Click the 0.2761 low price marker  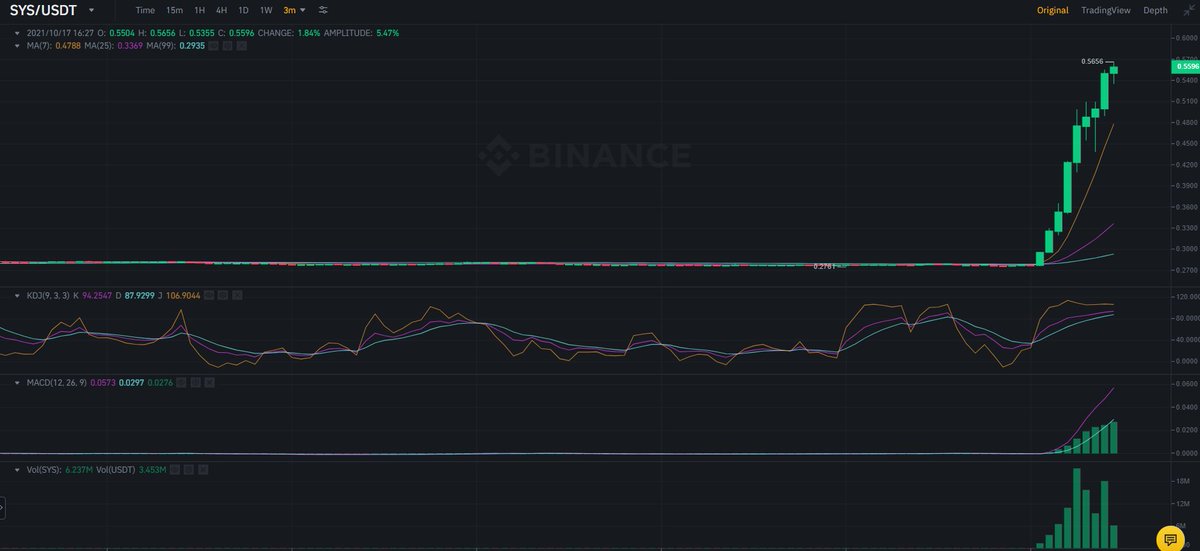click(825, 266)
